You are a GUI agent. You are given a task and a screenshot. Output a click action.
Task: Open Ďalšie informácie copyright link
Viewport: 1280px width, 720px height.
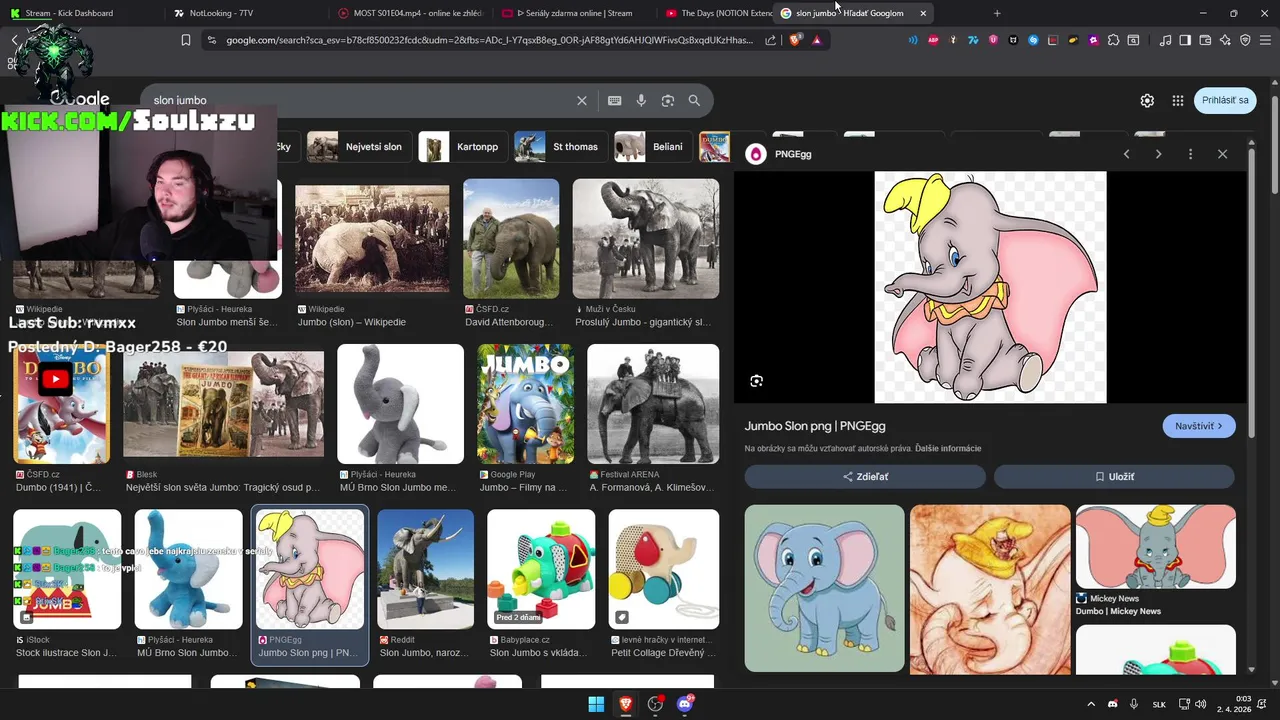pos(948,448)
